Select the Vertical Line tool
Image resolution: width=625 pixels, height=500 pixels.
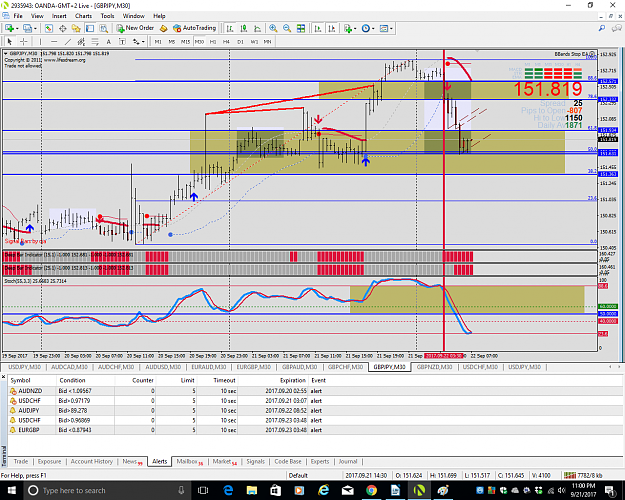(40, 41)
